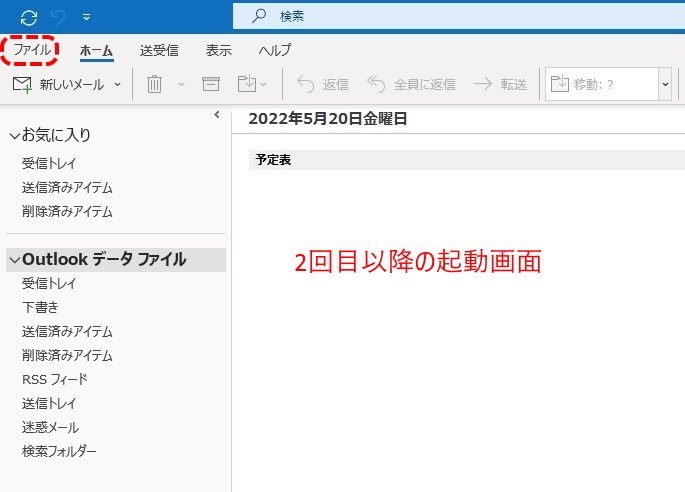Open the RSS フィード folder
The width and height of the screenshot is (685, 492).
tap(55, 379)
